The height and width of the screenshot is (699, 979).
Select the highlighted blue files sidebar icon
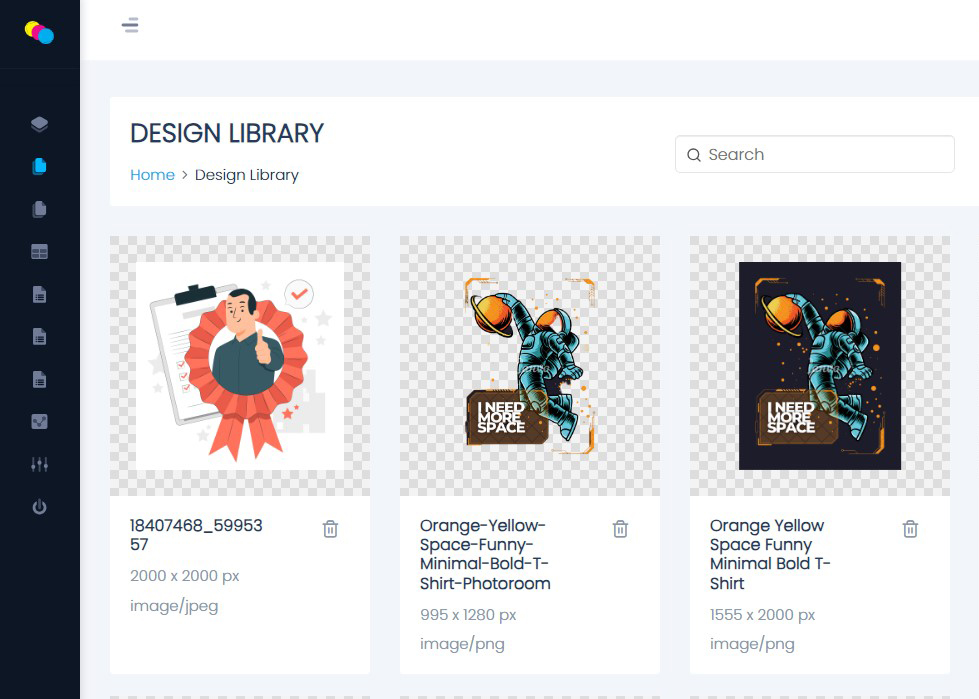click(39, 167)
